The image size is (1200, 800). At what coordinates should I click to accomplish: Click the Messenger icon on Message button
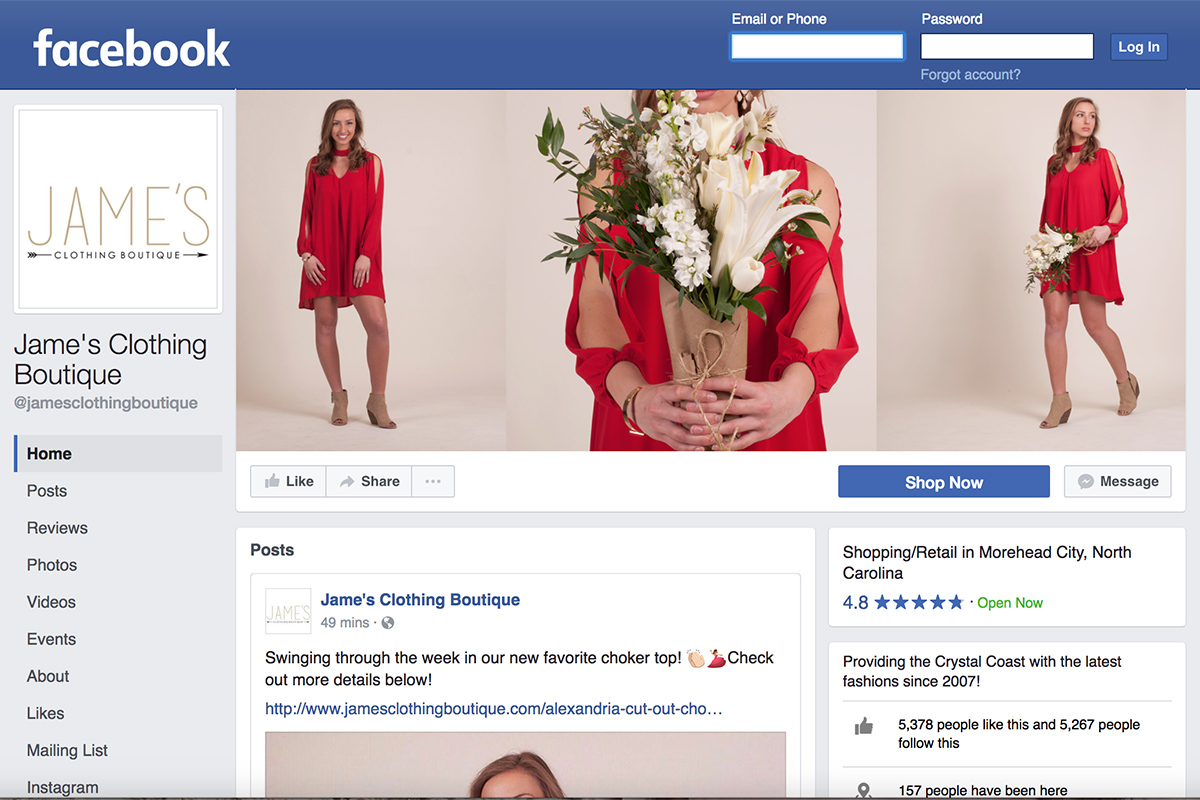pyautogui.click(x=1086, y=482)
